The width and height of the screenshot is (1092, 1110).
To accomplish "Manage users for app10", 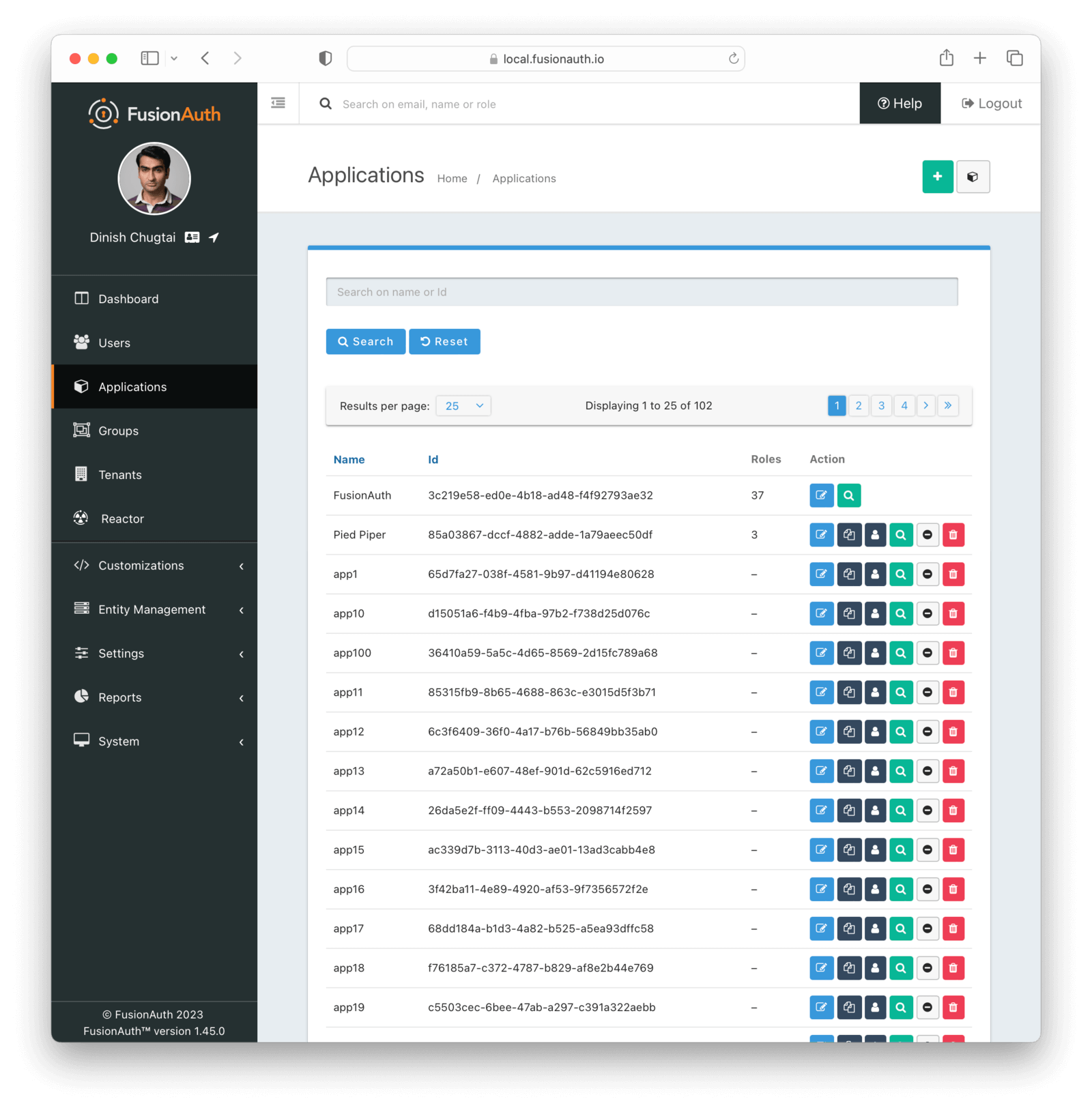I will (x=875, y=613).
